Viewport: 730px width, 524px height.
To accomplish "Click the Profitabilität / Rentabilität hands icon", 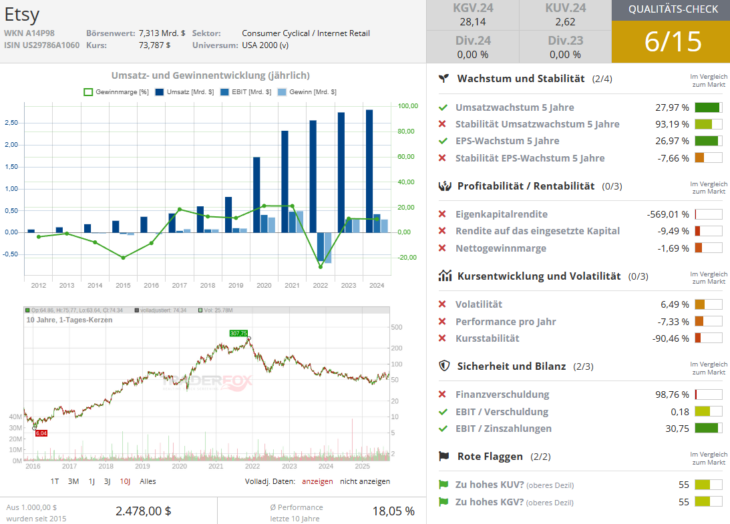I will (x=443, y=186).
